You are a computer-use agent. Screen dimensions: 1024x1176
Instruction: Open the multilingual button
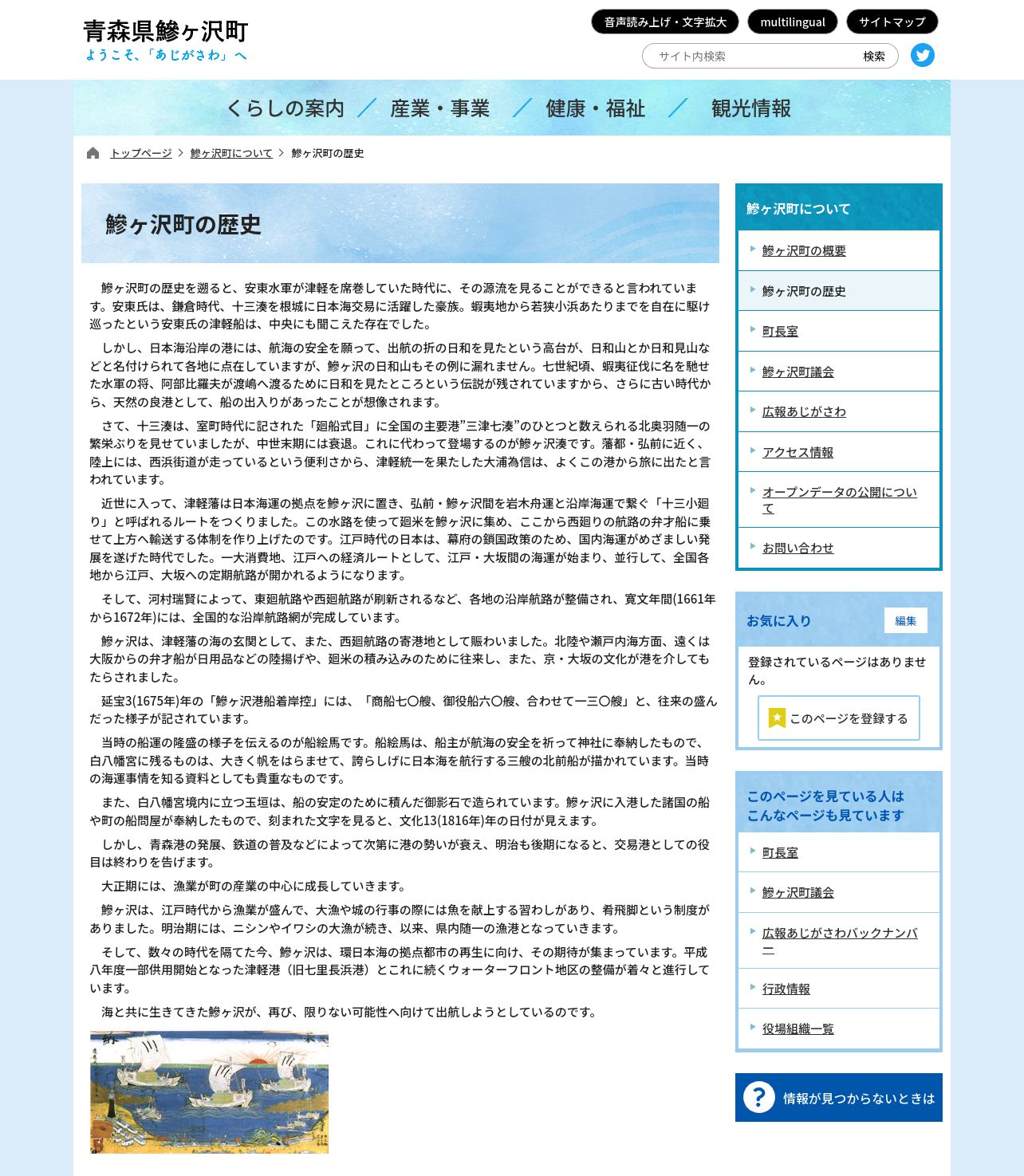pos(793,22)
